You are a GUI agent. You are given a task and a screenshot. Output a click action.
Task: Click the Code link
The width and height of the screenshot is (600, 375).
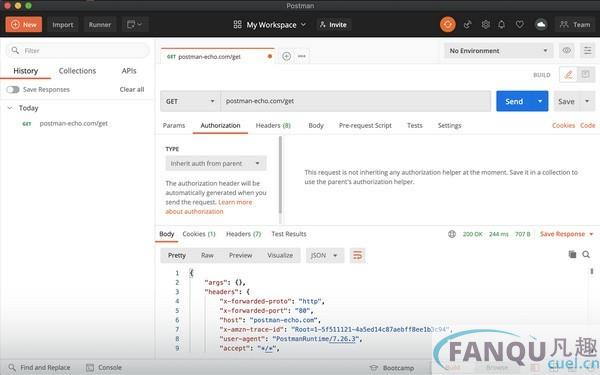pos(588,126)
